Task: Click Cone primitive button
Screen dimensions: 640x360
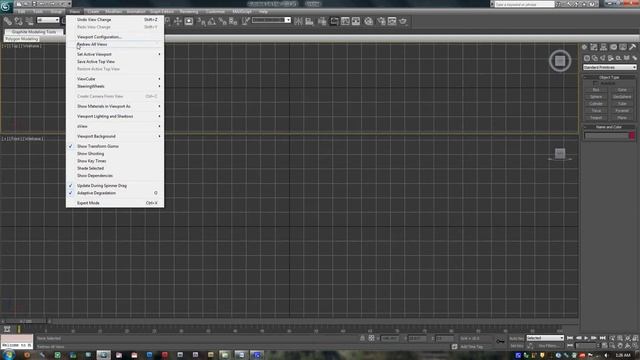Action: (622, 90)
